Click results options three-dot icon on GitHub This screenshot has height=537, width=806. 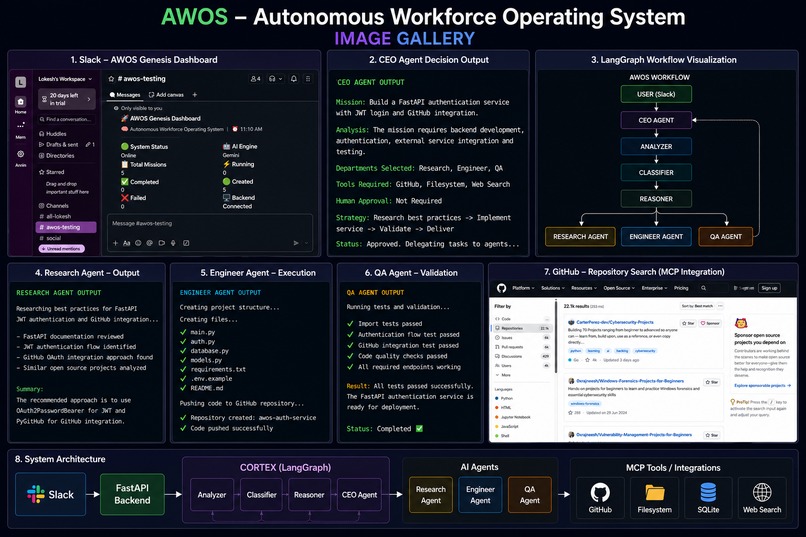(x=720, y=306)
